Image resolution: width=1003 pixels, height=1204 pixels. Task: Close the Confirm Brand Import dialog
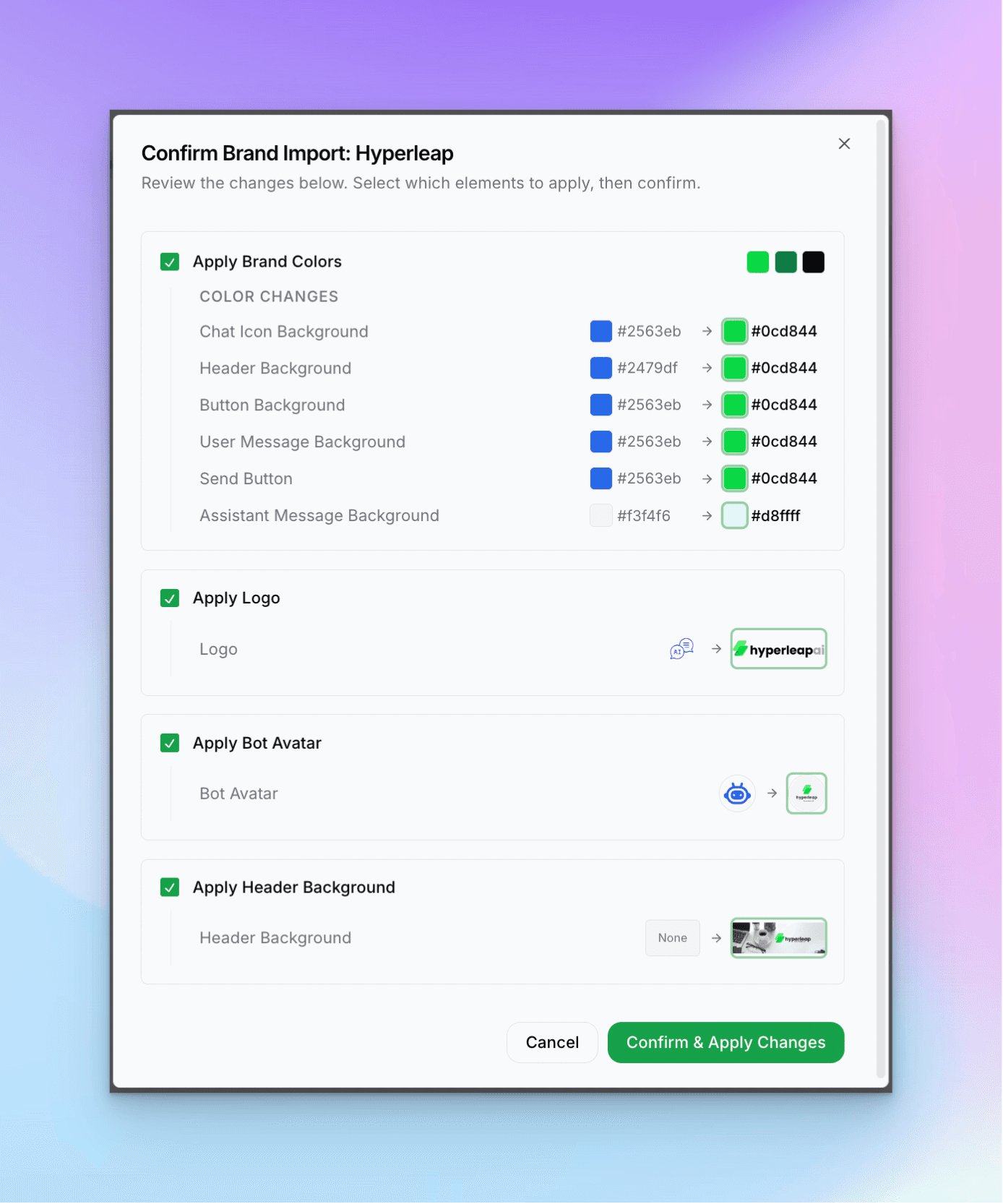click(x=844, y=144)
